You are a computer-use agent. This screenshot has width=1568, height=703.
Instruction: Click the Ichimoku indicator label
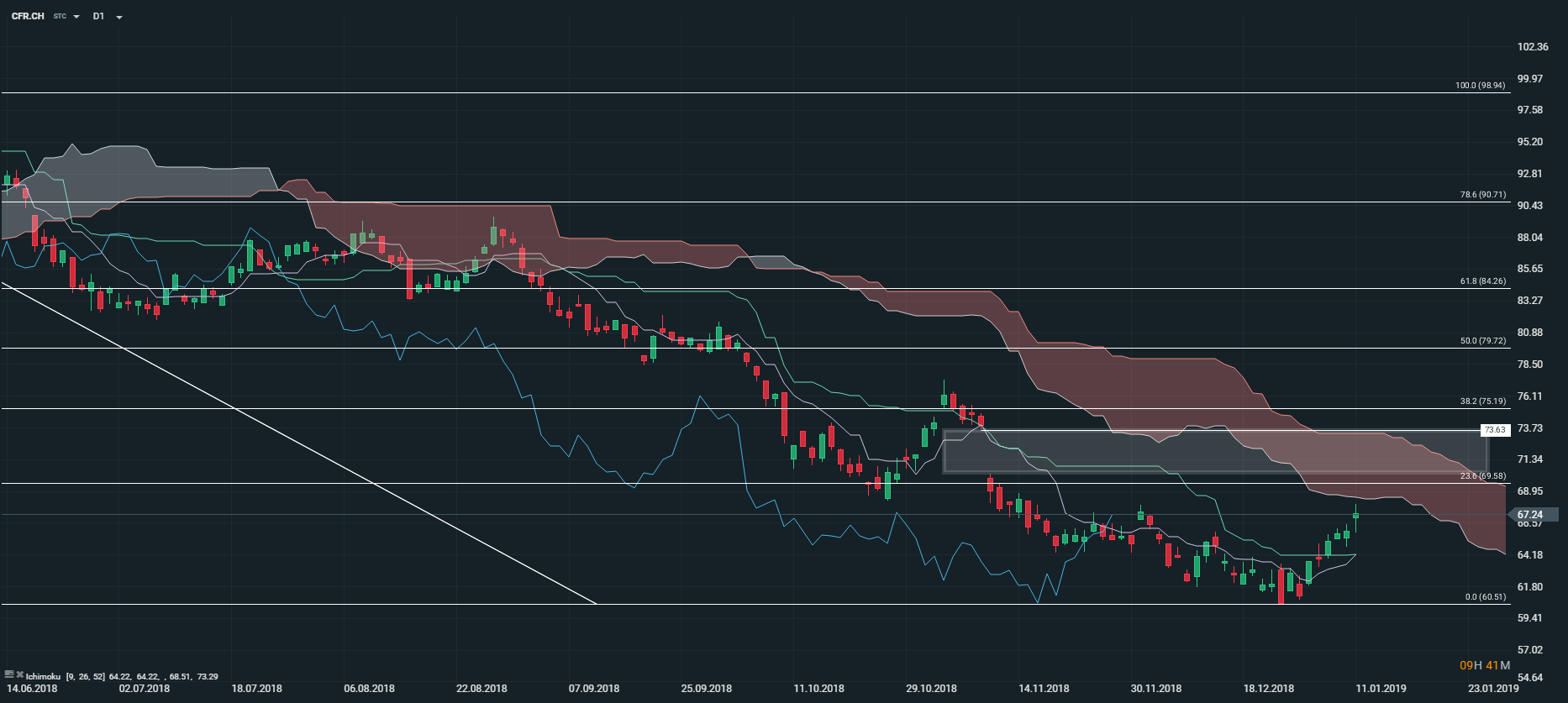43,676
